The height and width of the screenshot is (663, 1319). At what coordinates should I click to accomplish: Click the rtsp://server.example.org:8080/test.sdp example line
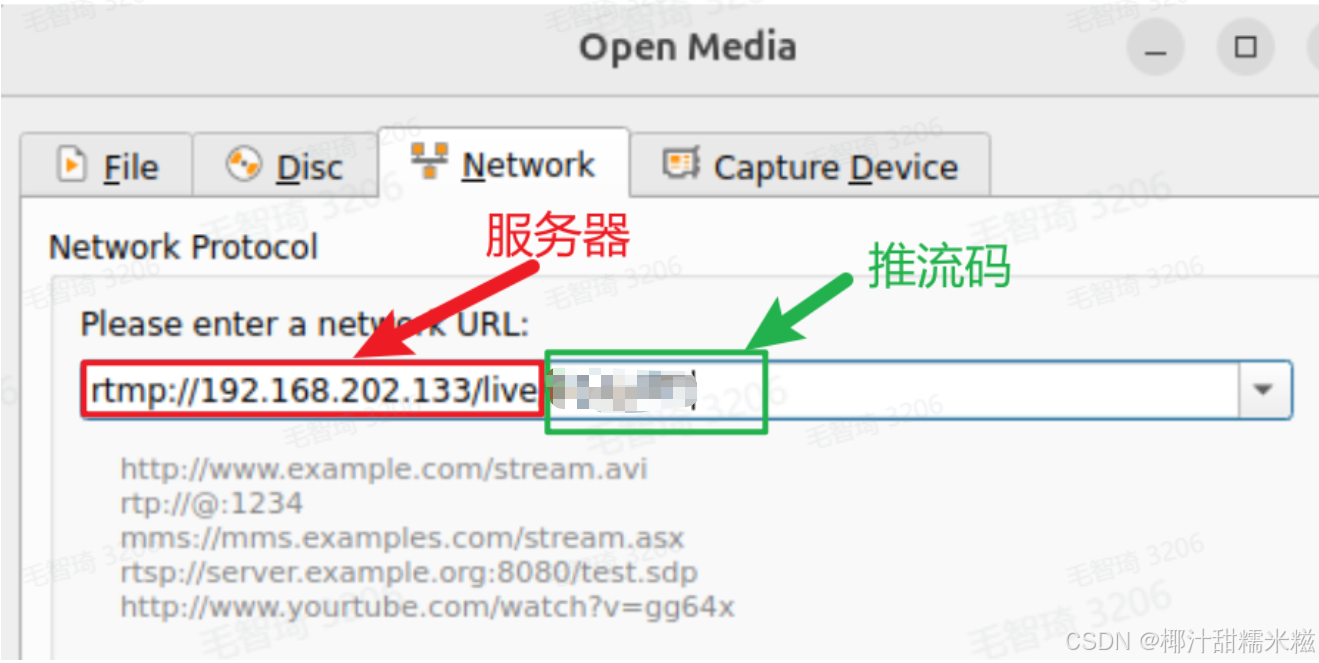[x=409, y=573]
